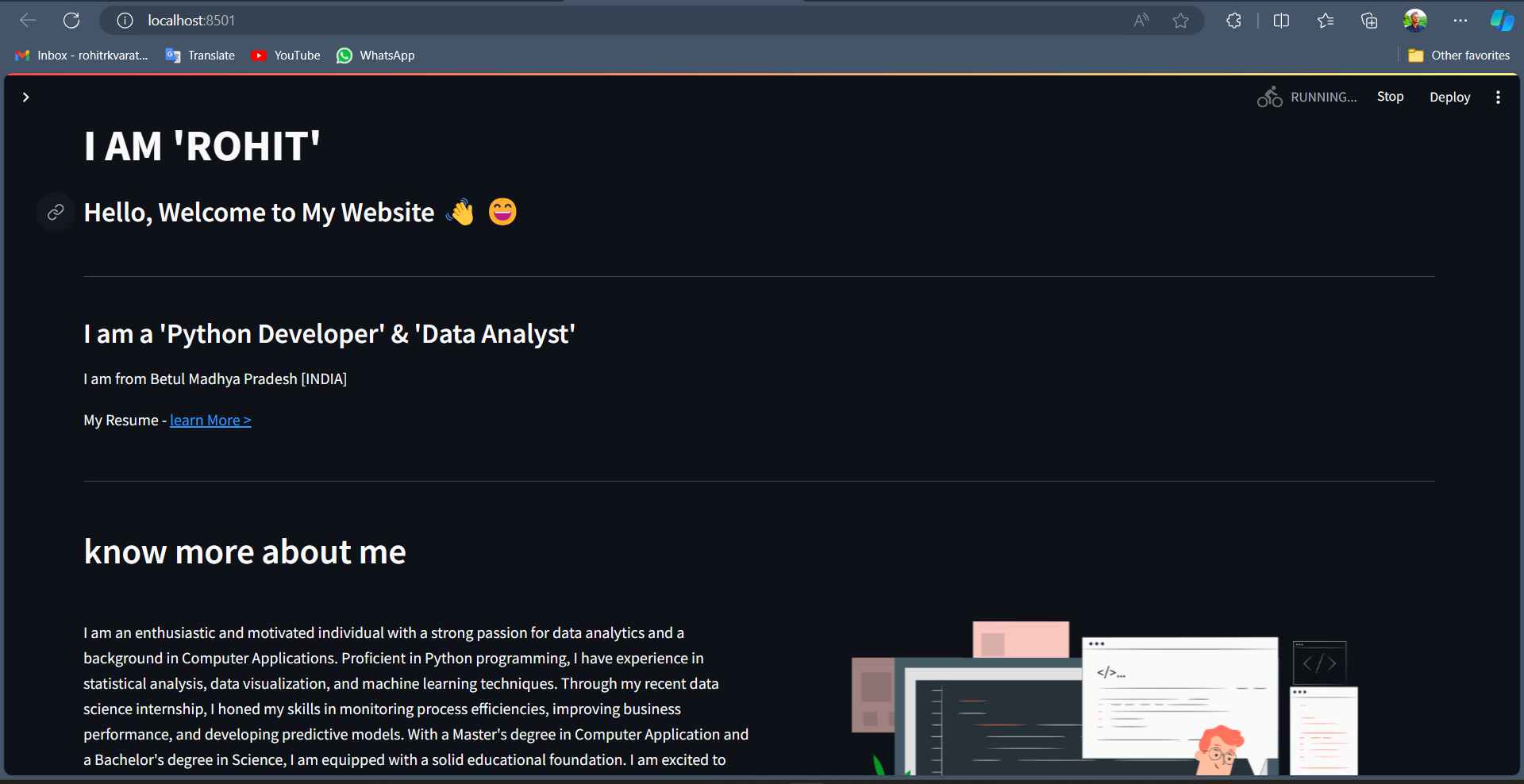The height and width of the screenshot is (784, 1524).
Task: Open the Favorites list icon
Action: click(1325, 21)
